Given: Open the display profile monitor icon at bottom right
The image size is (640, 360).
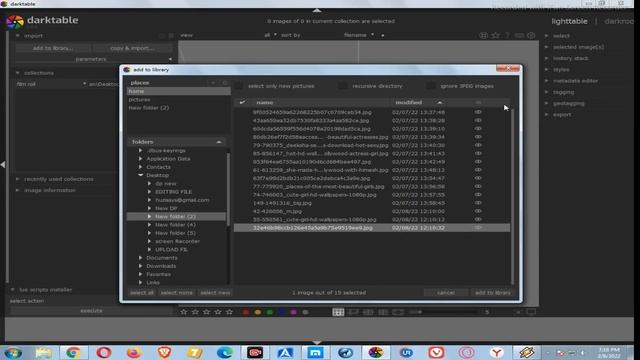Looking at the screenshot, I should coord(531,312).
